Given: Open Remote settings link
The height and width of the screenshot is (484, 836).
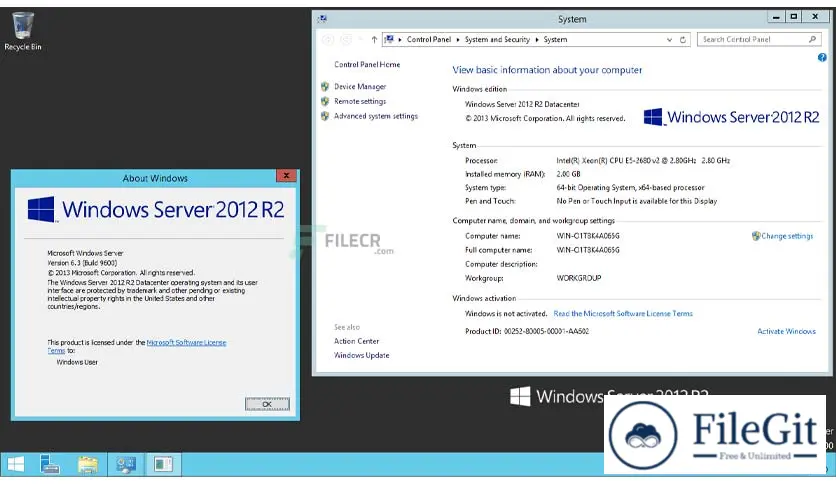Looking at the screenshot, I should click(360, 101).
